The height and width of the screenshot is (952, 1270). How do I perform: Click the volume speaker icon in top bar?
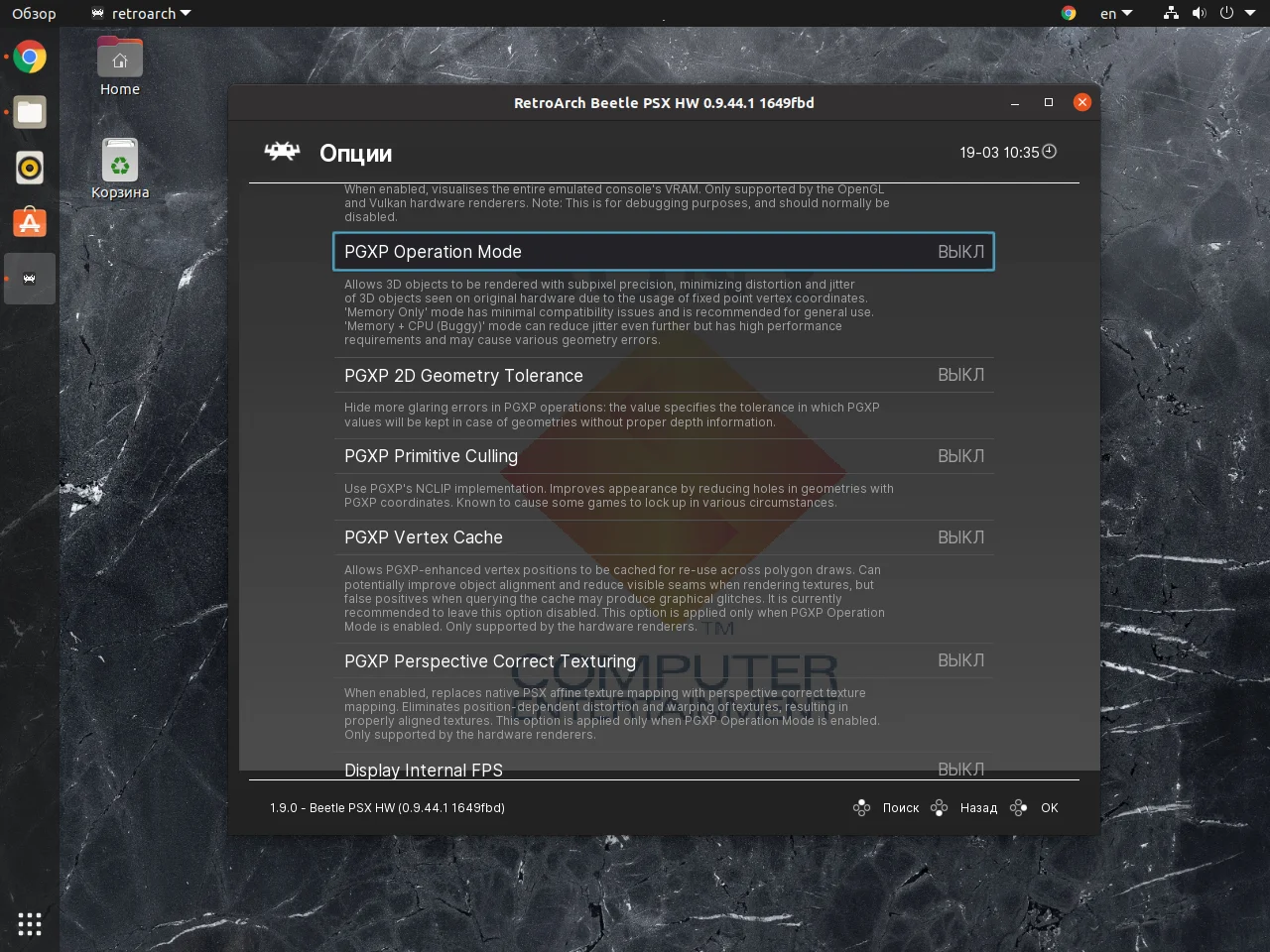coord(1199,13)
